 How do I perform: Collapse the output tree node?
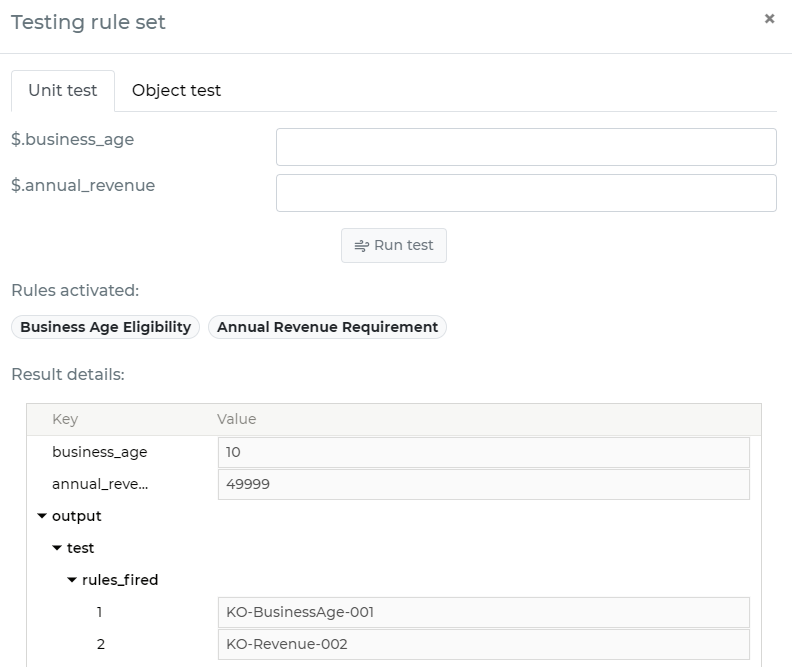pyautogui.click(x=42, y=516)
